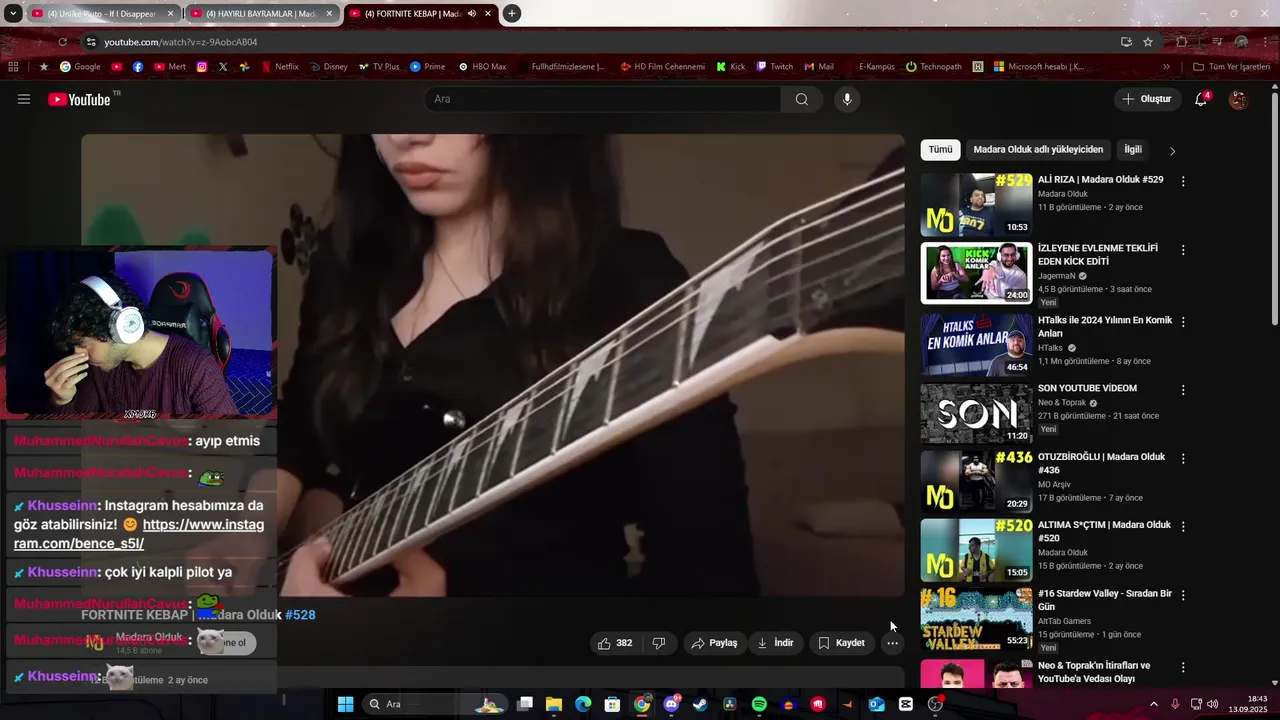Expand hidden bookmarks chevron
1280x720 pixels.
(1166, 67)
